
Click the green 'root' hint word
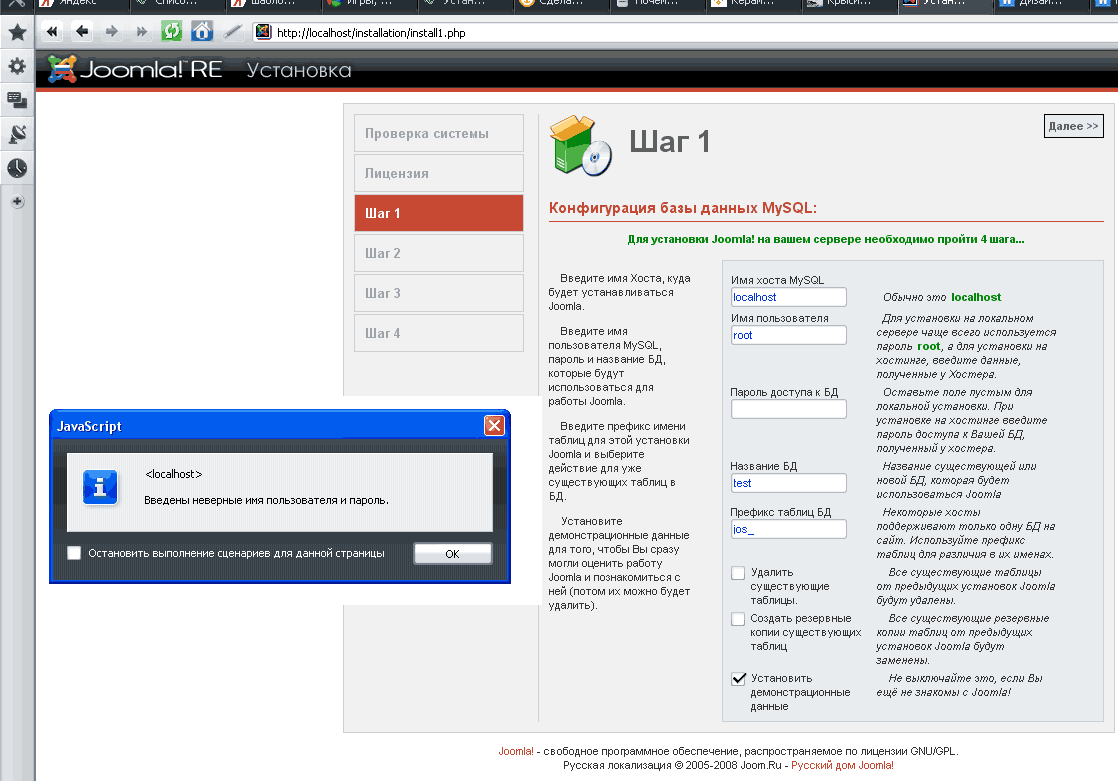click(x=928, y=346)
